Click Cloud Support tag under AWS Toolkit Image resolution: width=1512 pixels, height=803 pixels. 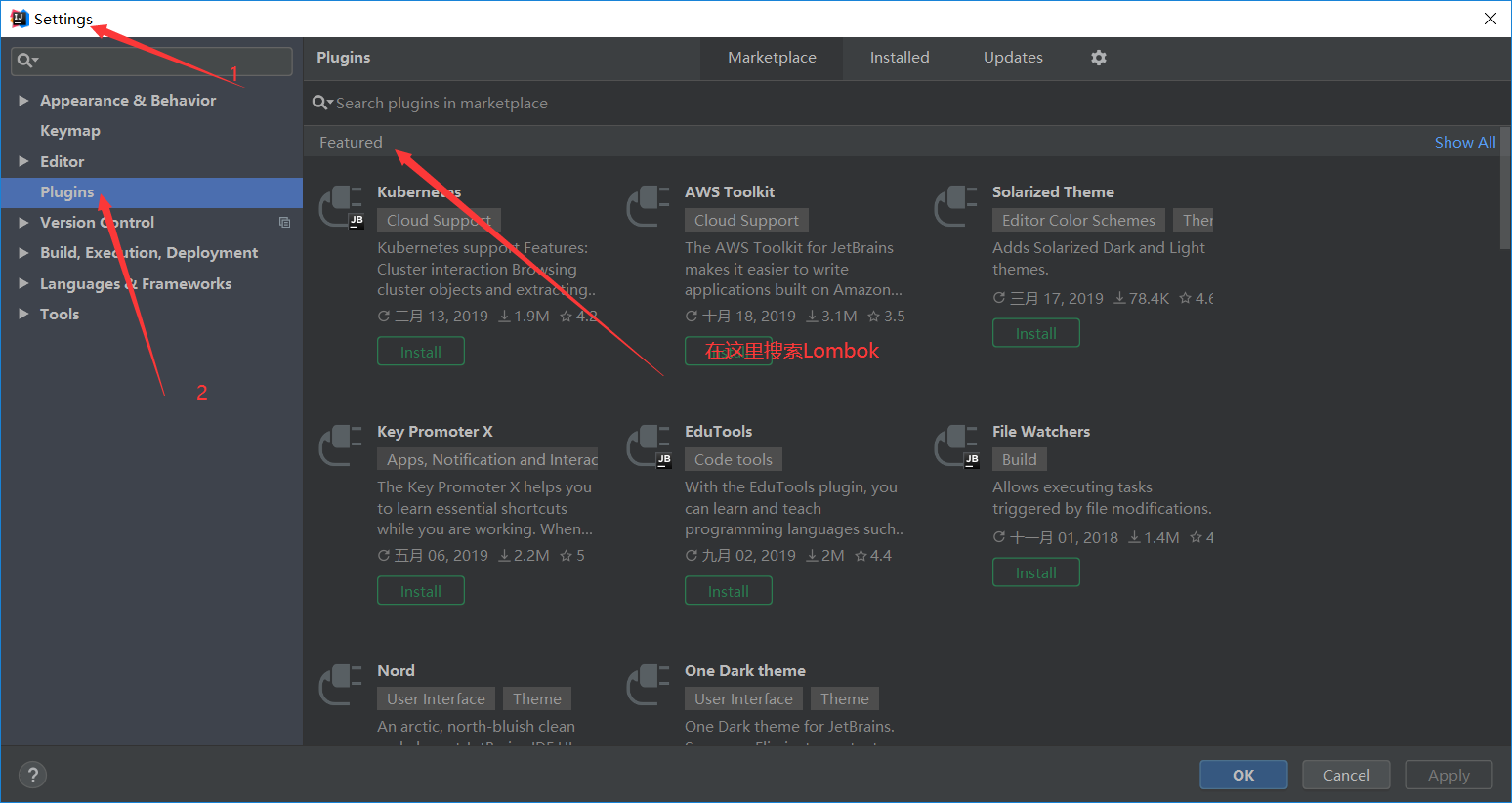click(746, 221)
